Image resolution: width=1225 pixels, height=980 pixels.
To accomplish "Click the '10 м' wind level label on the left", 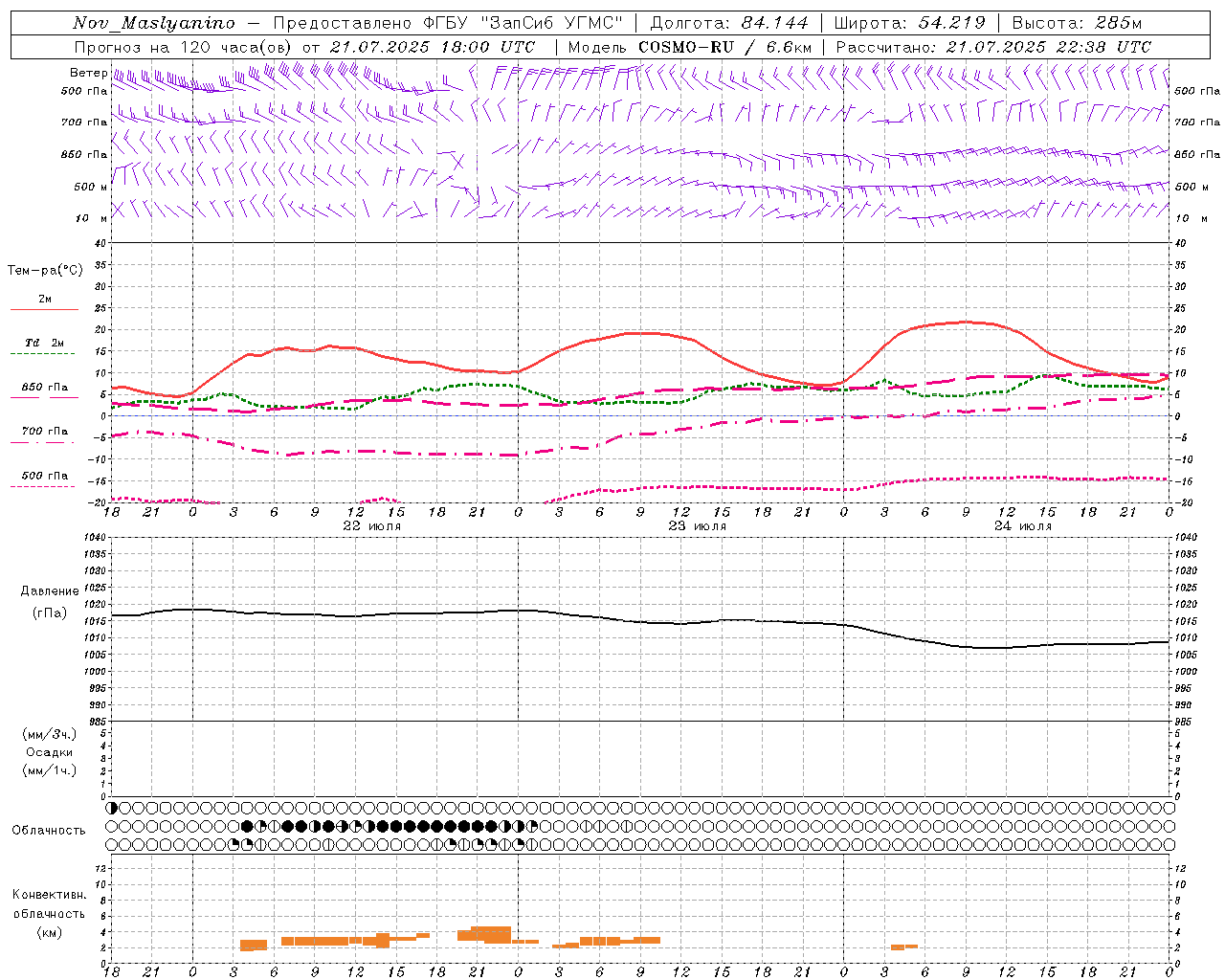I will coord(92,218).
